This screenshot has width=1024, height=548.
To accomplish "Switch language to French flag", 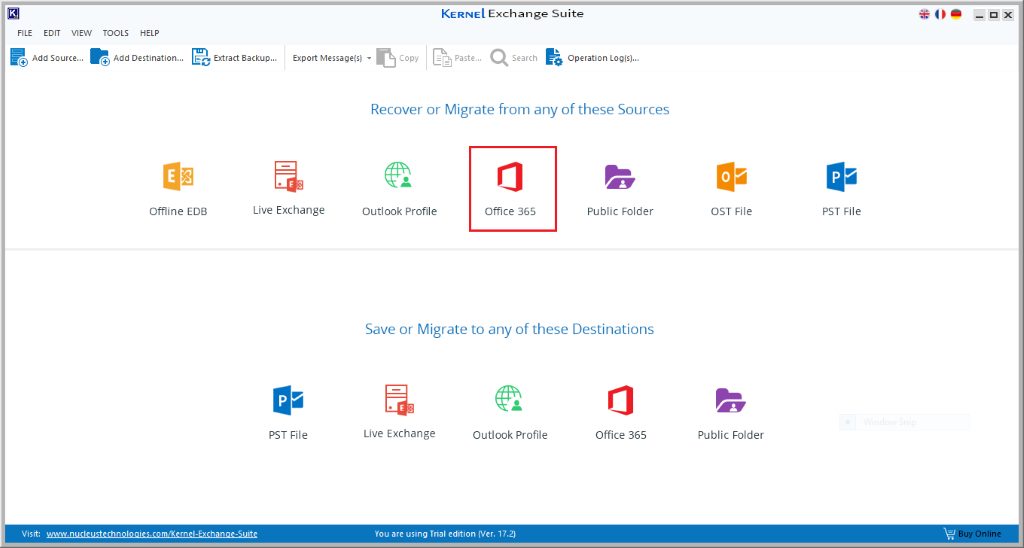I will 940,14.
